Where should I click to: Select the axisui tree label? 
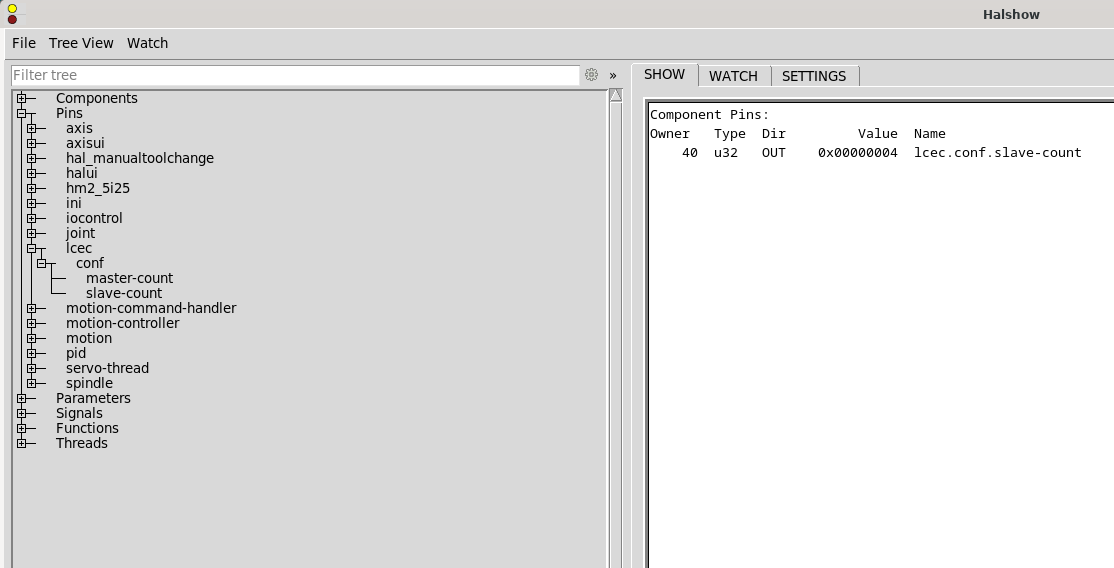pyautogui.click(x=85, y=143)
